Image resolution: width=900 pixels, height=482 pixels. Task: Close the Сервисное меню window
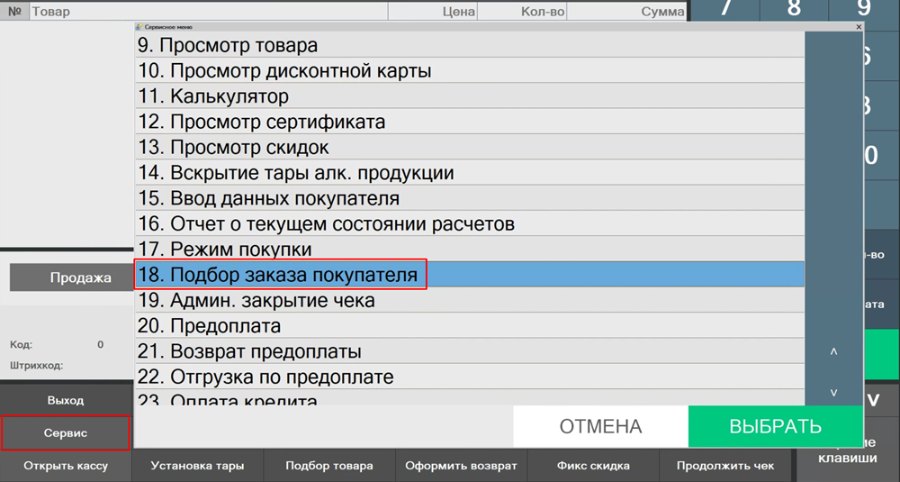click(858, 27)
